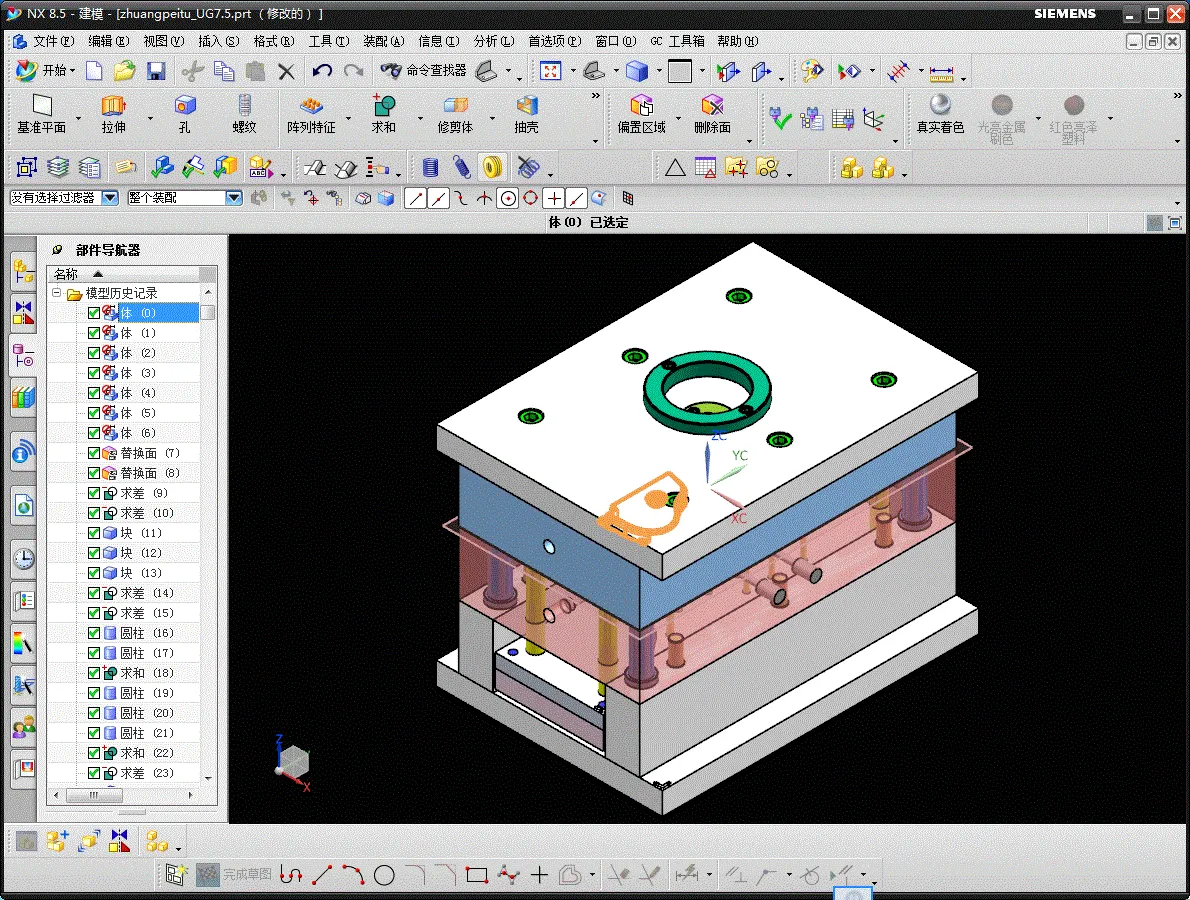Open the 没有选择过滤器 selection filter dropdown

[x=110, y=198]
